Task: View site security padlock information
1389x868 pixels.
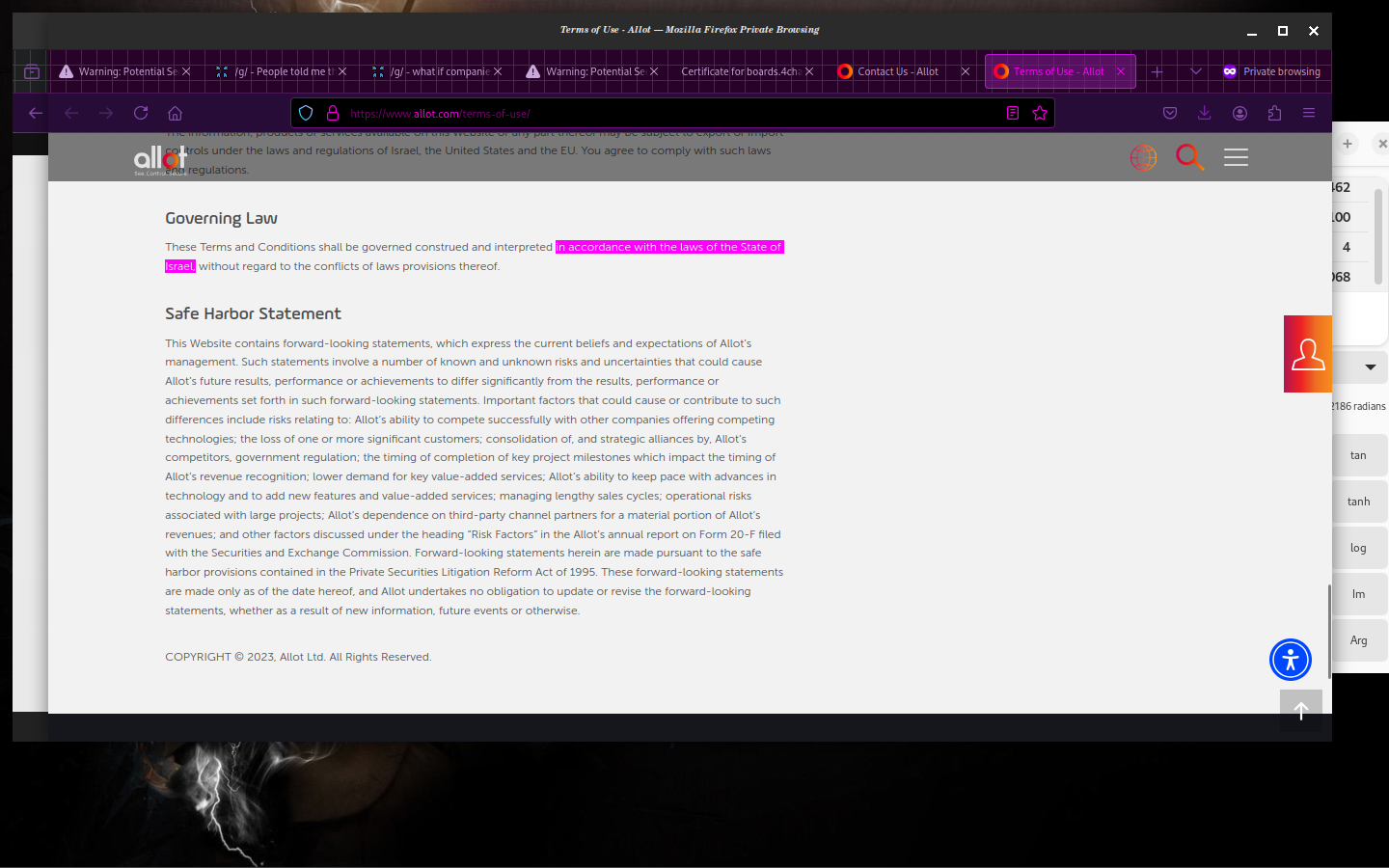Action: tap(333, 113)
